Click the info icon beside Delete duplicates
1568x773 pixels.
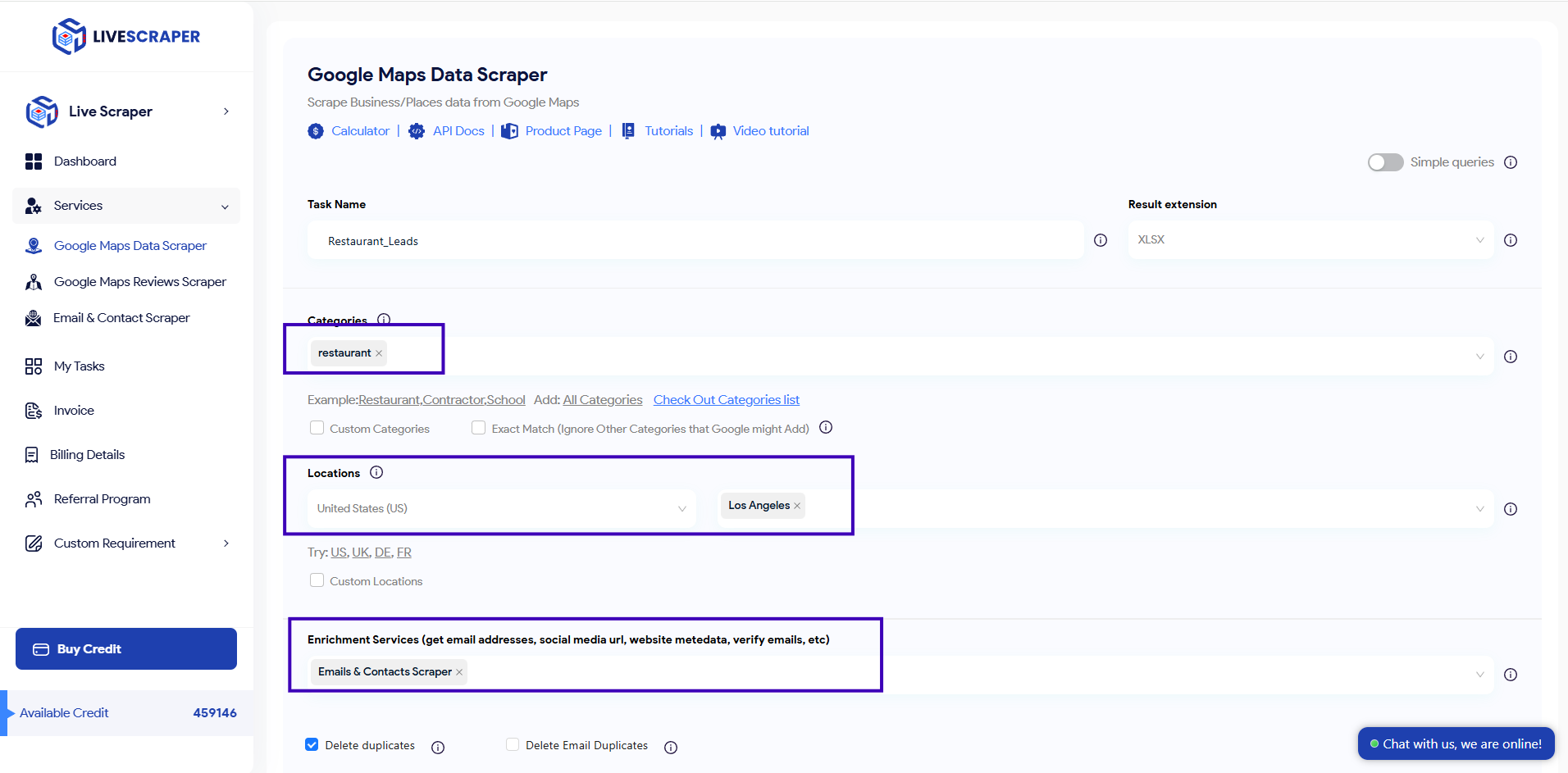(x=438, y=748)
